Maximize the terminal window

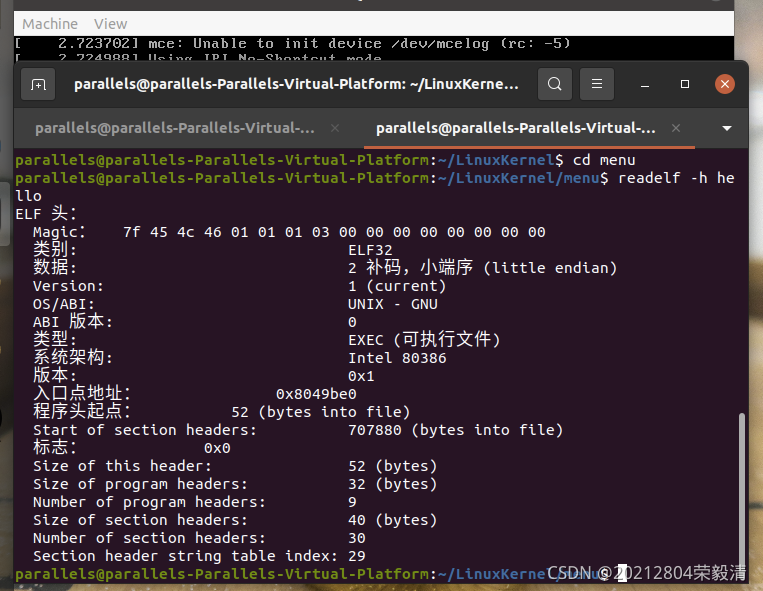tap(685, 85)
